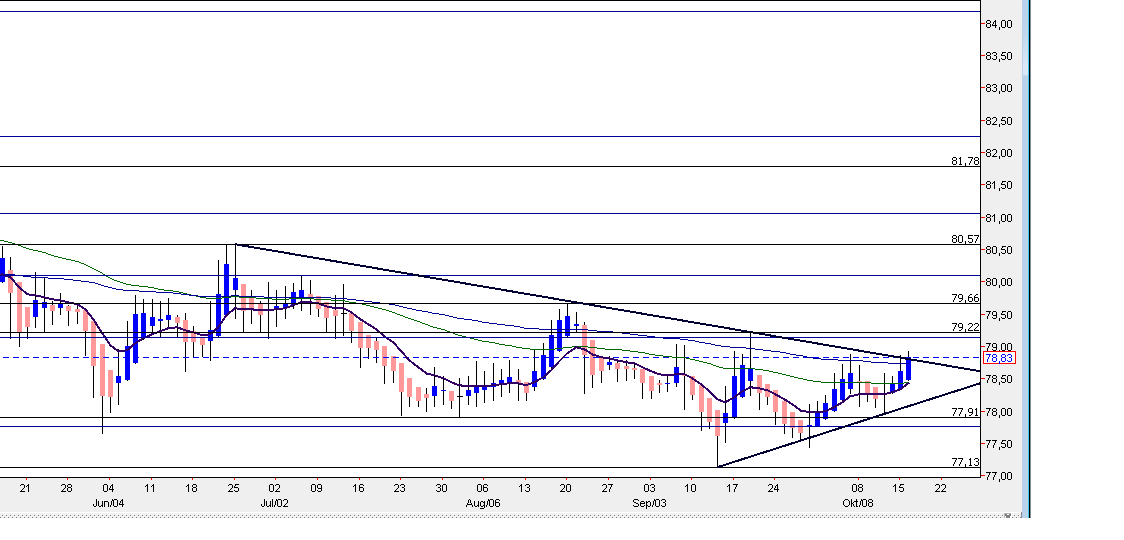Click the day label 20 on time axis
The image size is (1124, 540).
pos(566,488)
